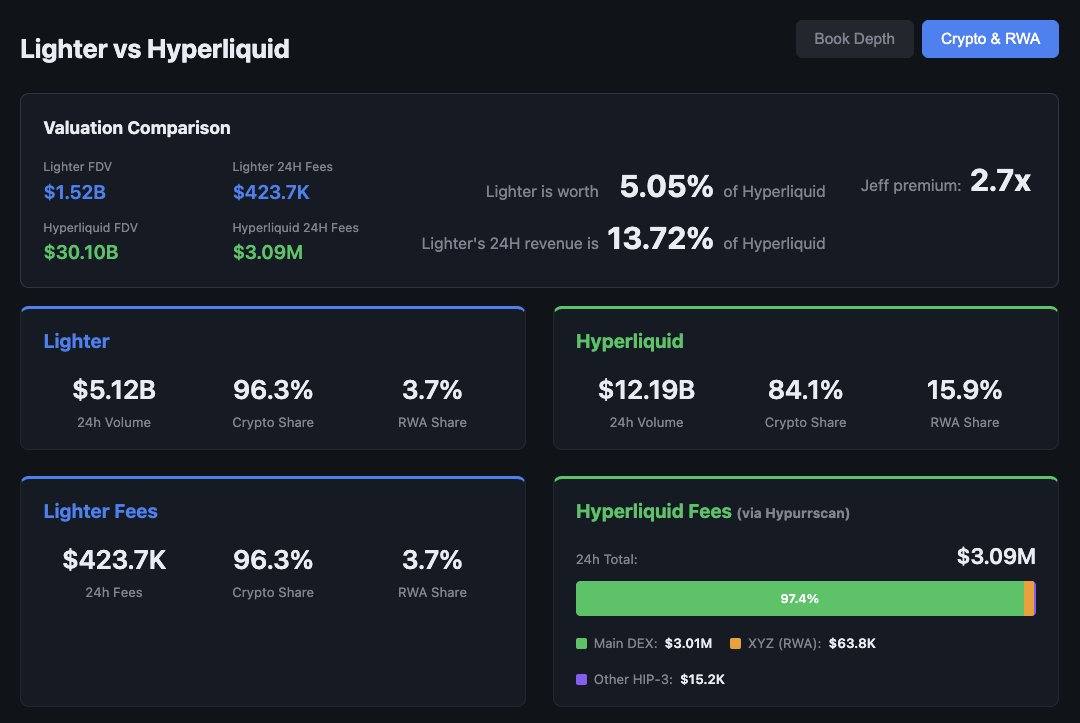This screenshot has height=723, width=1080.
Task: Switch to the Book Depth tab
Action: [854, 39]
